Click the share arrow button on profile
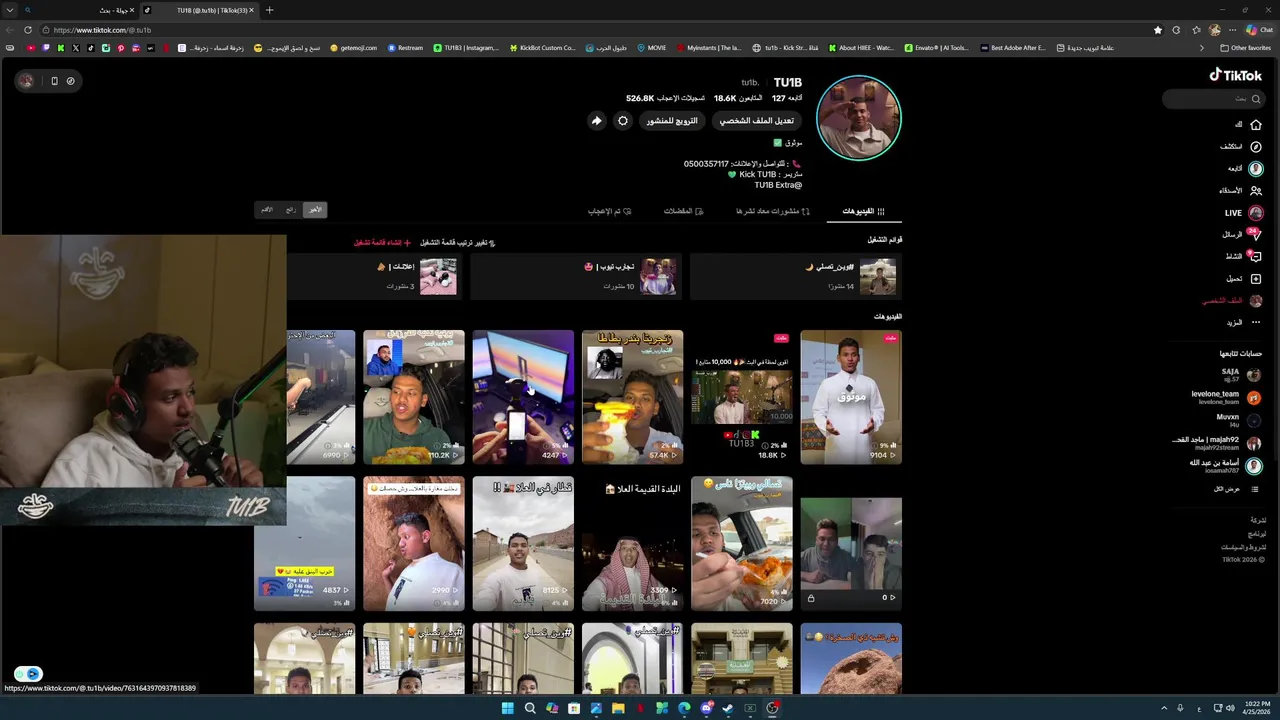Viewport: 1280px width, 720px height. [x=596, y=121]
